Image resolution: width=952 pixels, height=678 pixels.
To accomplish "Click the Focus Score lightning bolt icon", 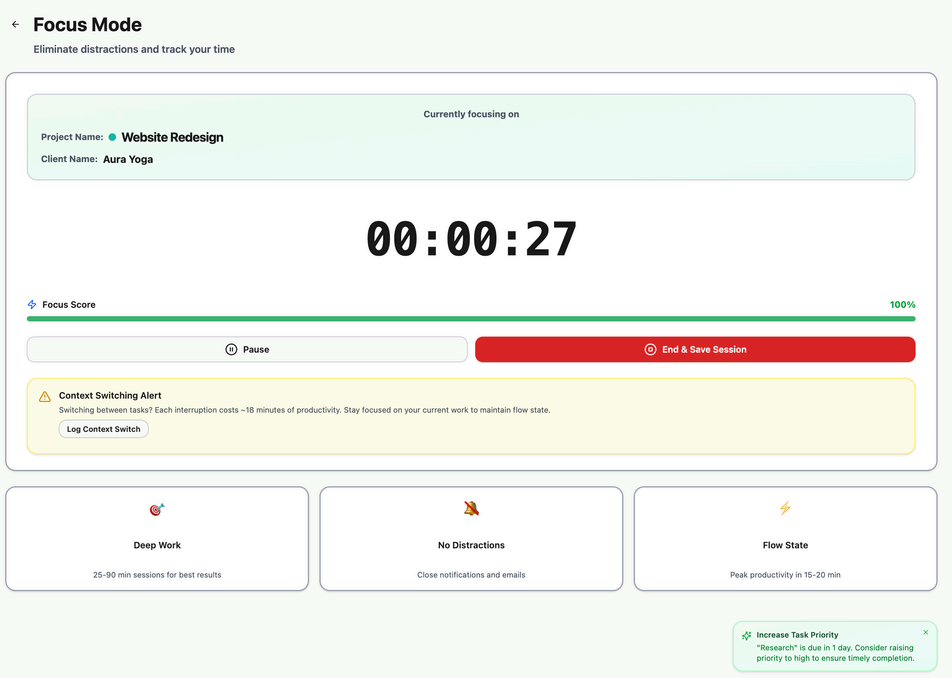I will point(32,305).
